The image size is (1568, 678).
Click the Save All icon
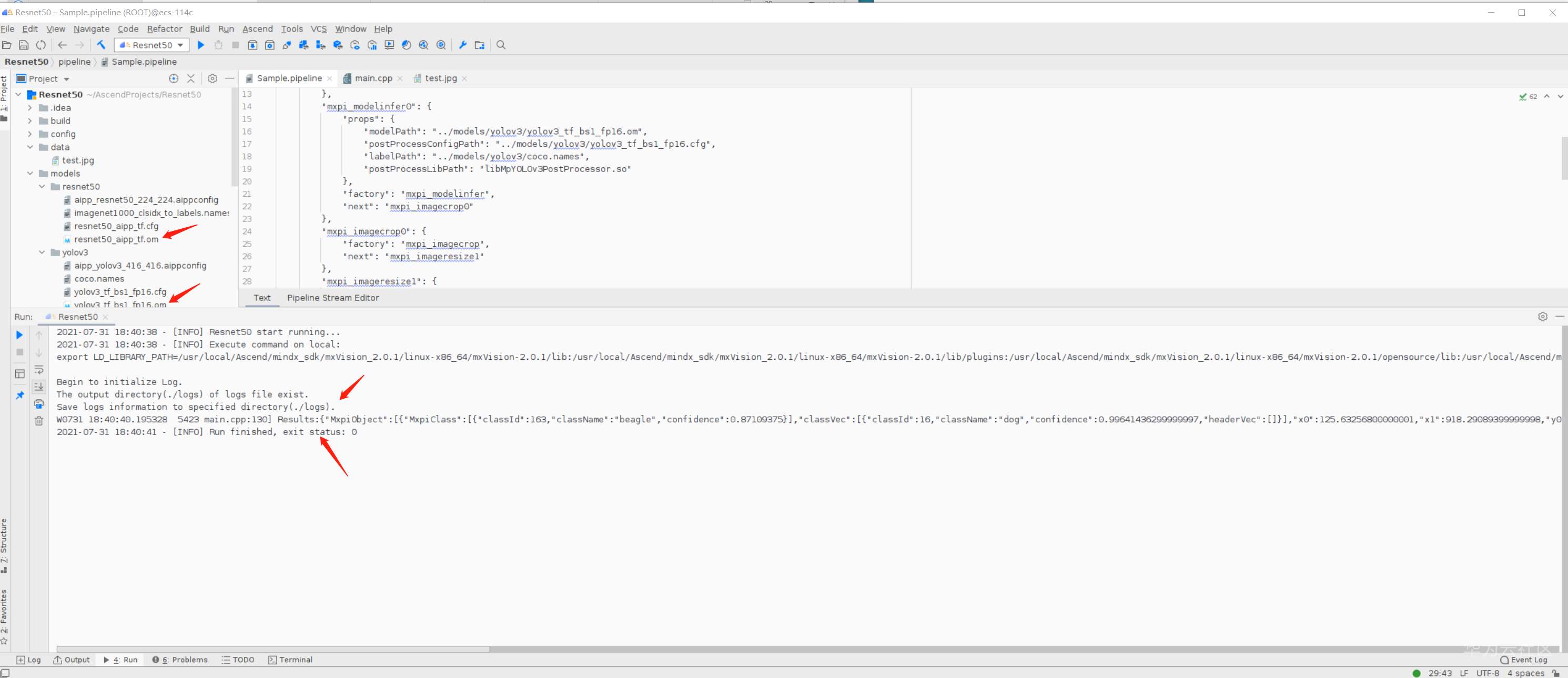click(24, 45)
